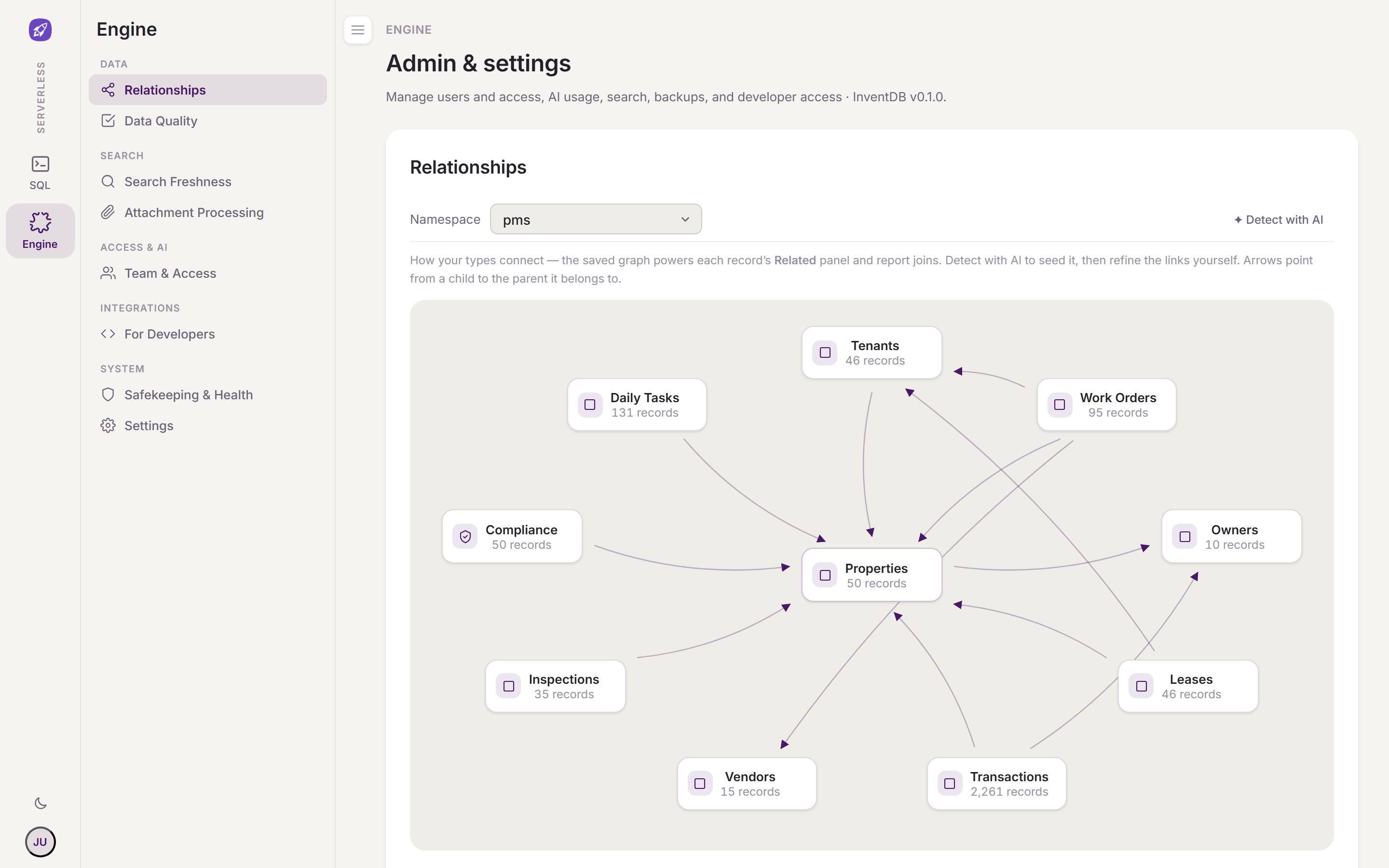1389x868 pixels.
Task: Click '10 records' text
Action: (x=1235, y=545)
